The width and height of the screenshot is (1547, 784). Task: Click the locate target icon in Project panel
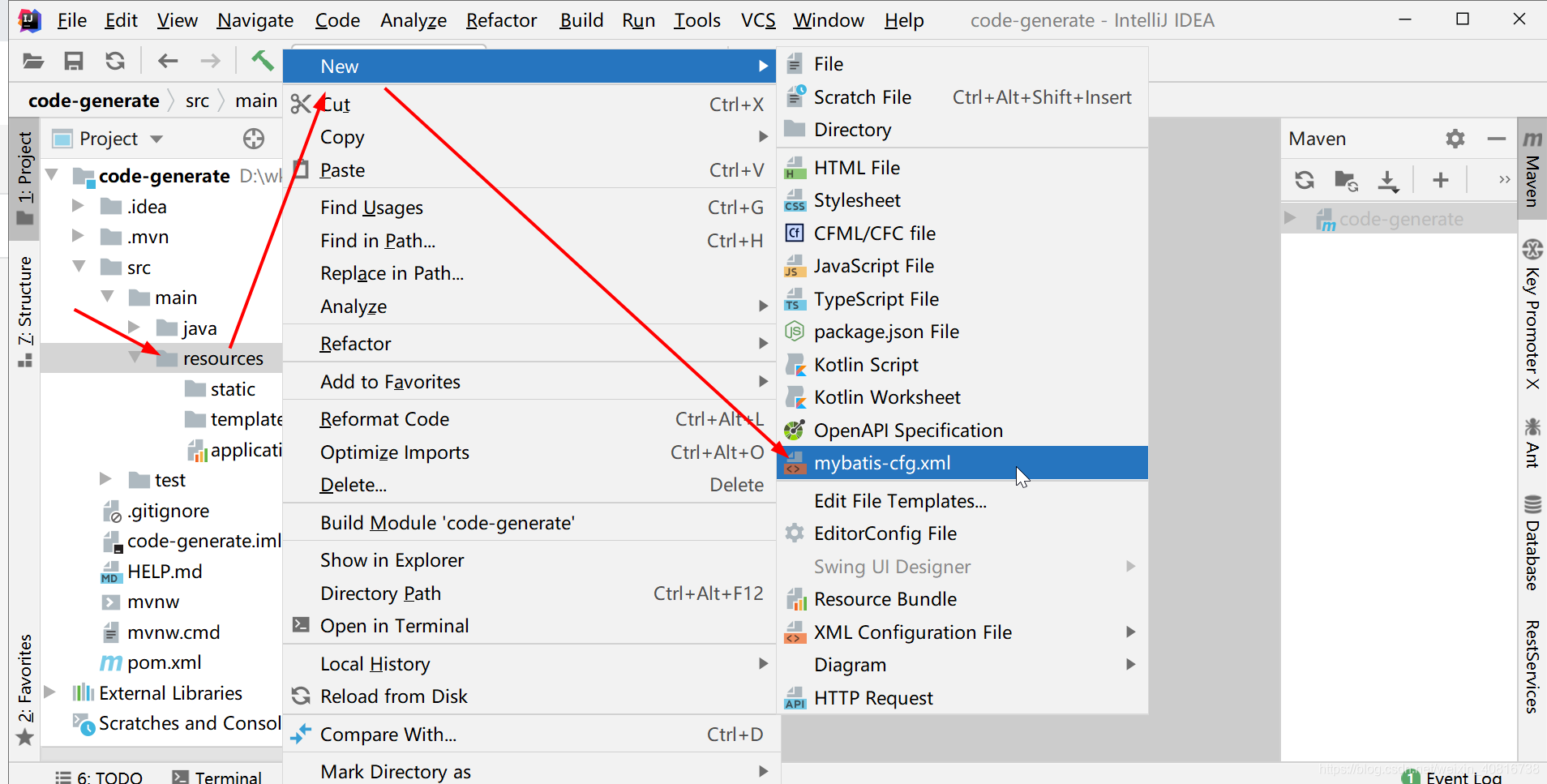click(x=254, y=139)
